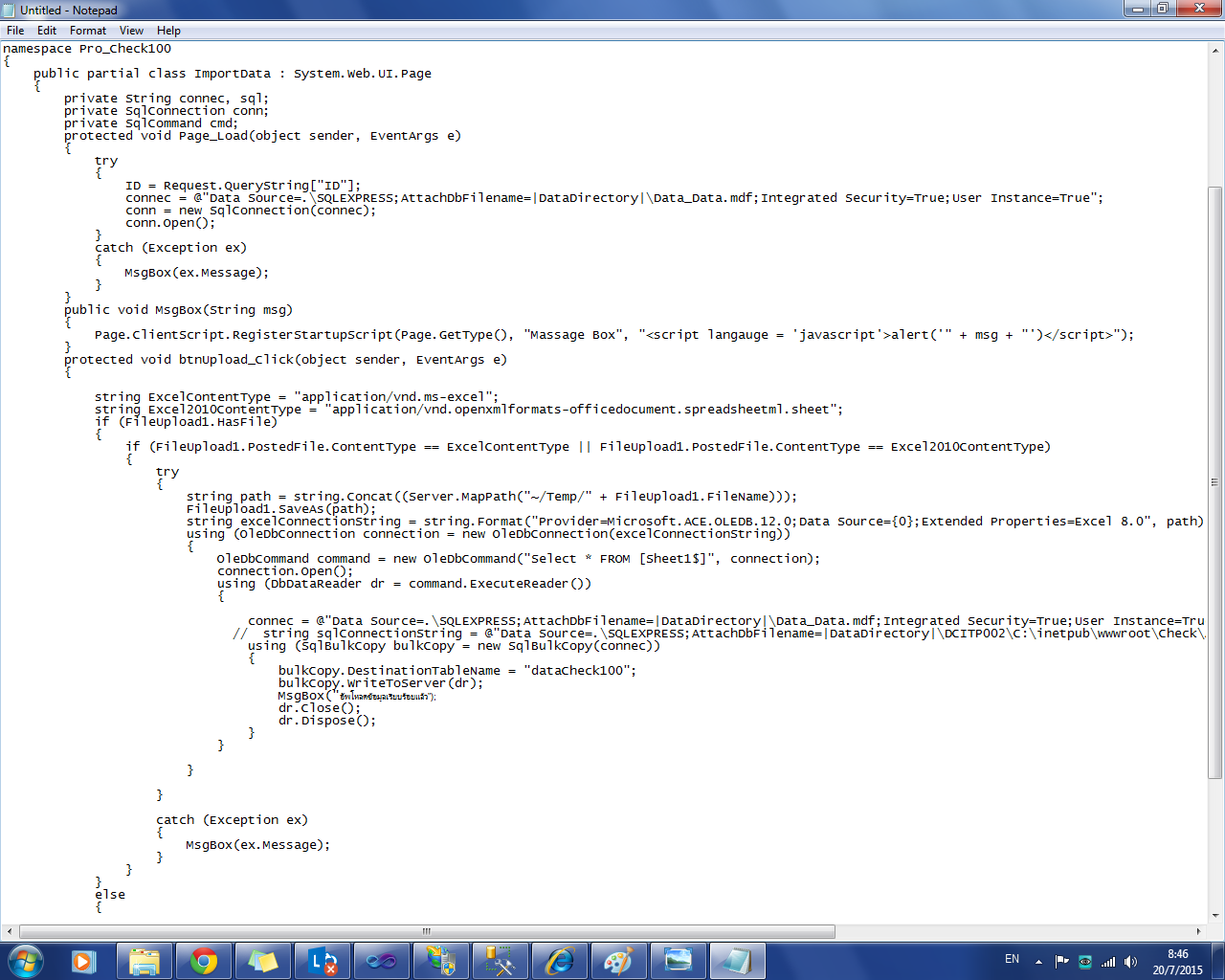Click the 'protected void Page_Load' line

click(x=262, y=136)
